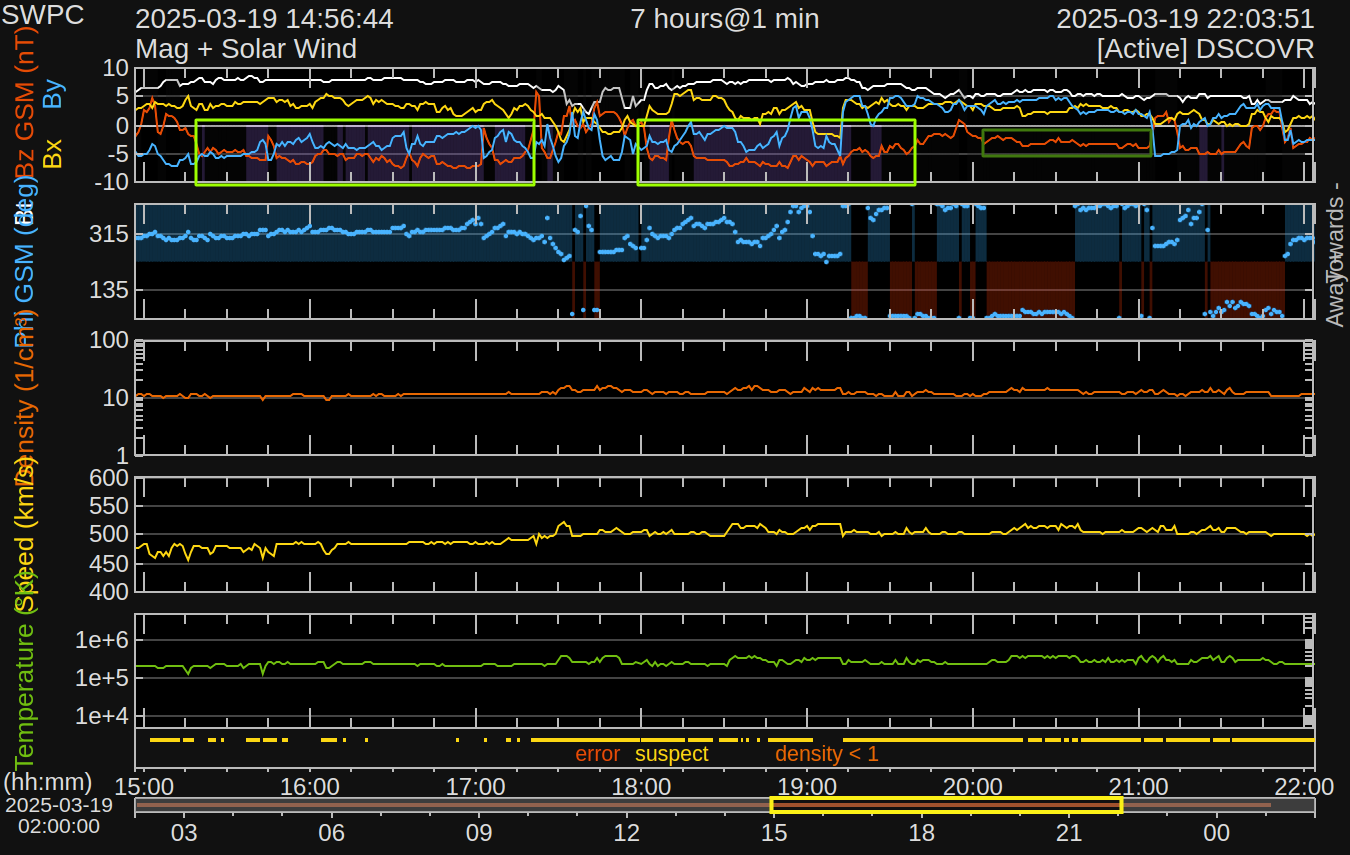Click the 'error' legend label
Image resolution: width=1350 pixels, height=855 pixels.
[x=597, y=754]
